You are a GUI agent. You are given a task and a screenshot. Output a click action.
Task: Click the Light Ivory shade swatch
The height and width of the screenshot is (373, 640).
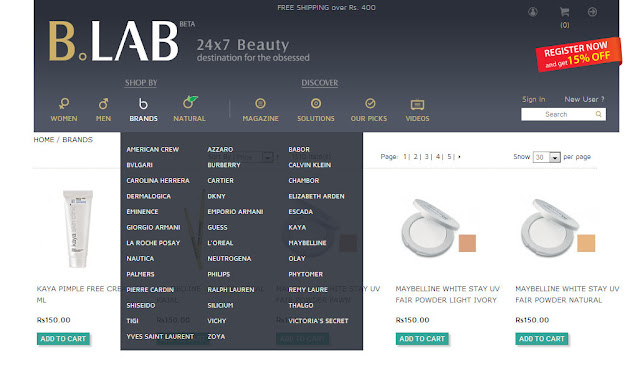[467, 243]
